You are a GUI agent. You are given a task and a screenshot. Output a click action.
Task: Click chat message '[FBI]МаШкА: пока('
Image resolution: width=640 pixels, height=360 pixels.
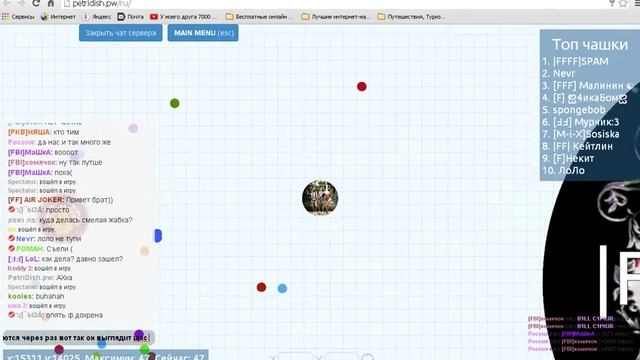click(x=40, y=173)
